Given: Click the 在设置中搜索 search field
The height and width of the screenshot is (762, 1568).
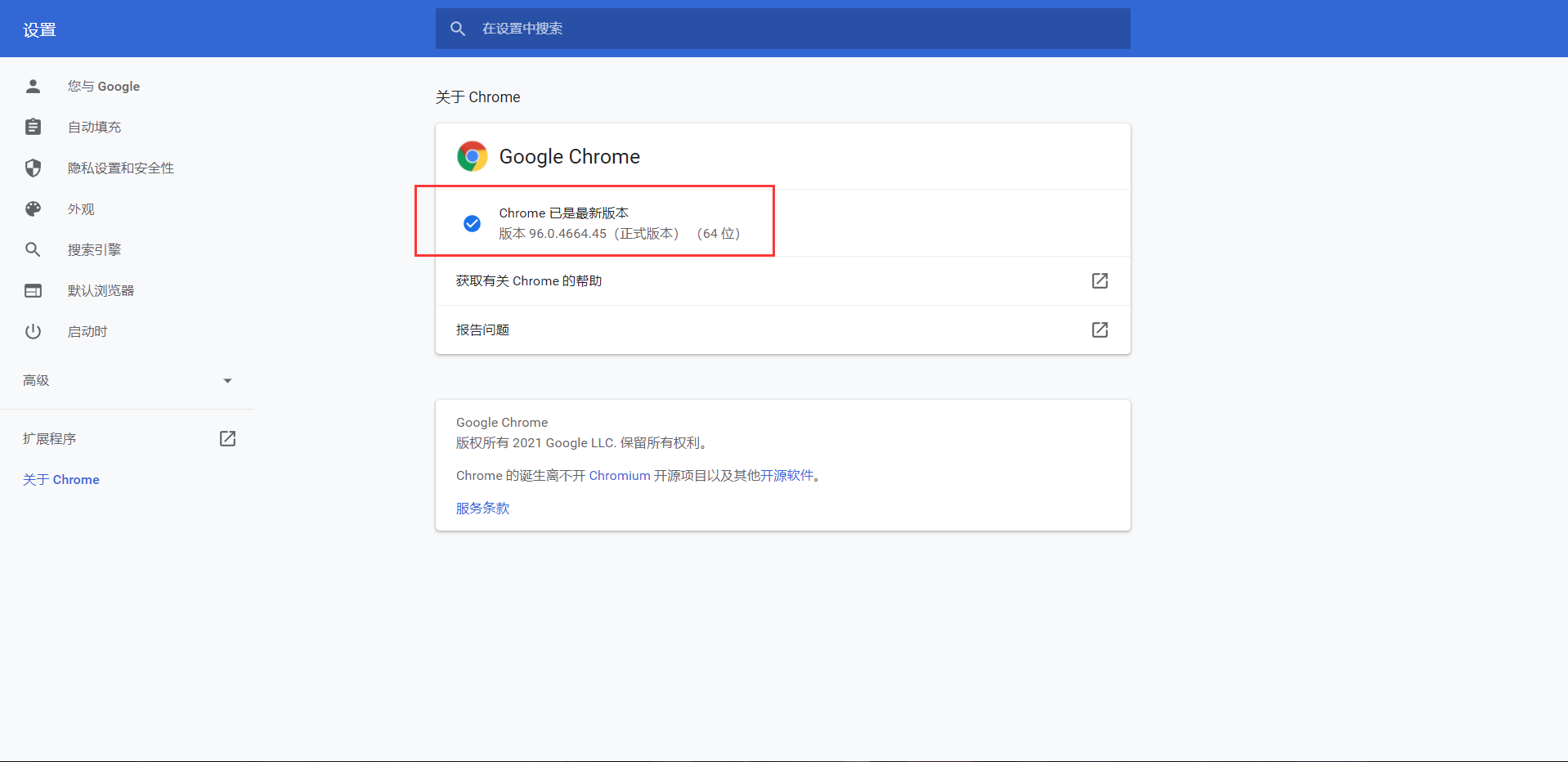Looking at the screenshot, I should click(782, 29).
